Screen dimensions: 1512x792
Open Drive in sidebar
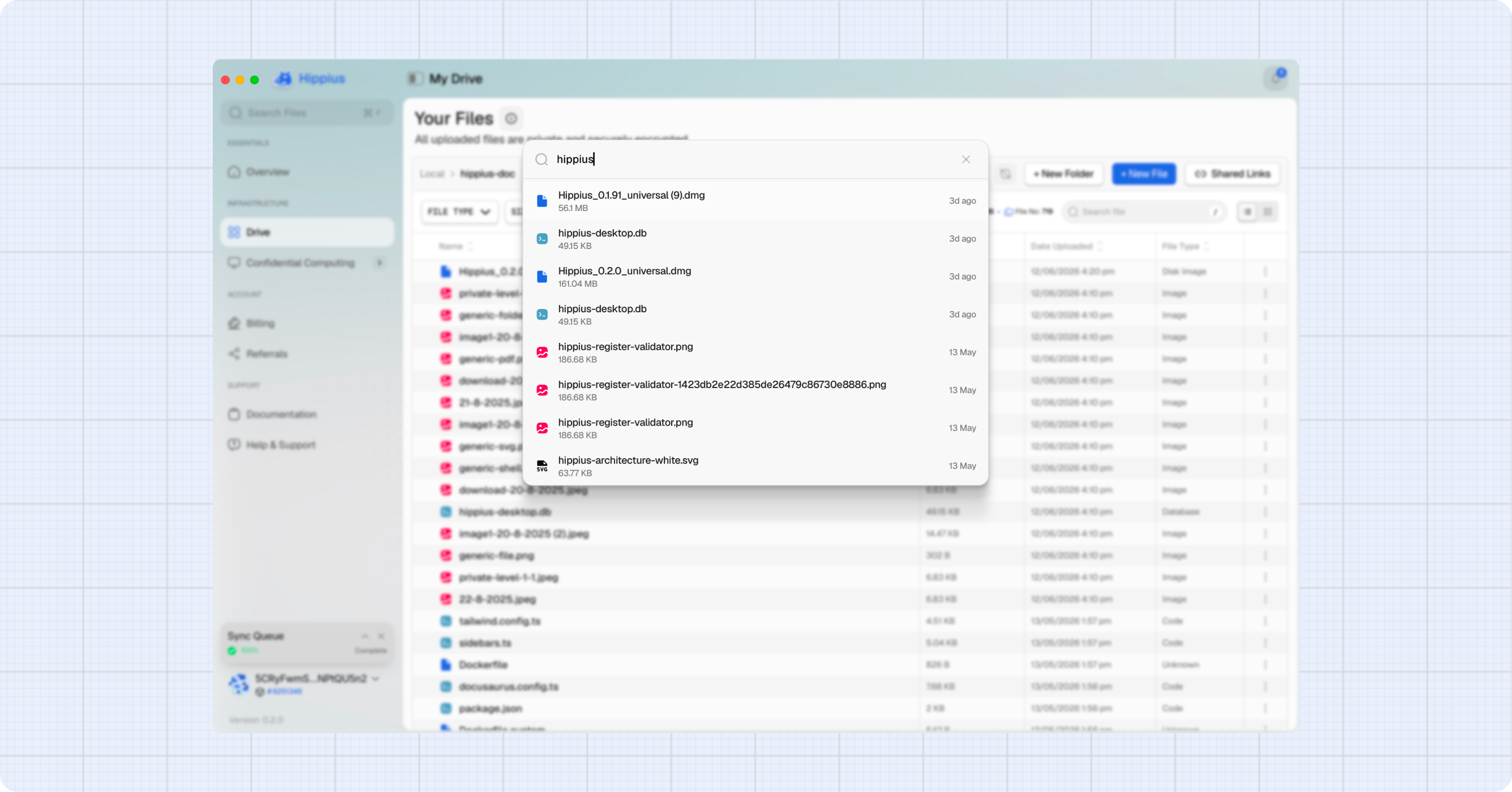[x=307, y=233]
